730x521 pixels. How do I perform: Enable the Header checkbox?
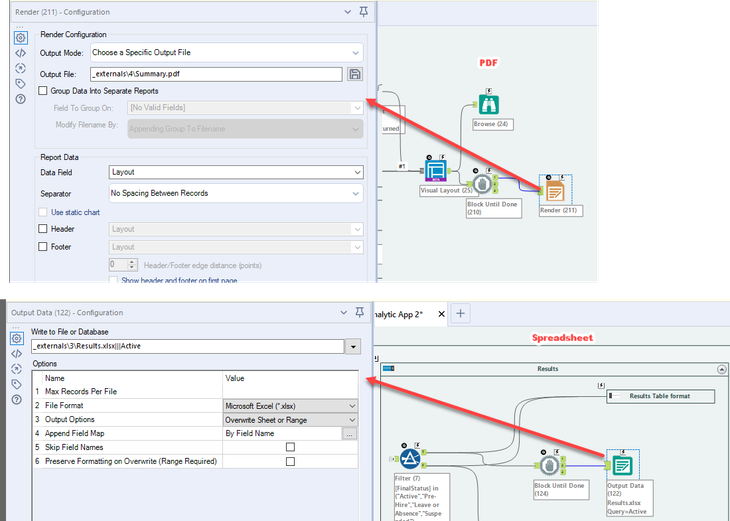[43, 229]
